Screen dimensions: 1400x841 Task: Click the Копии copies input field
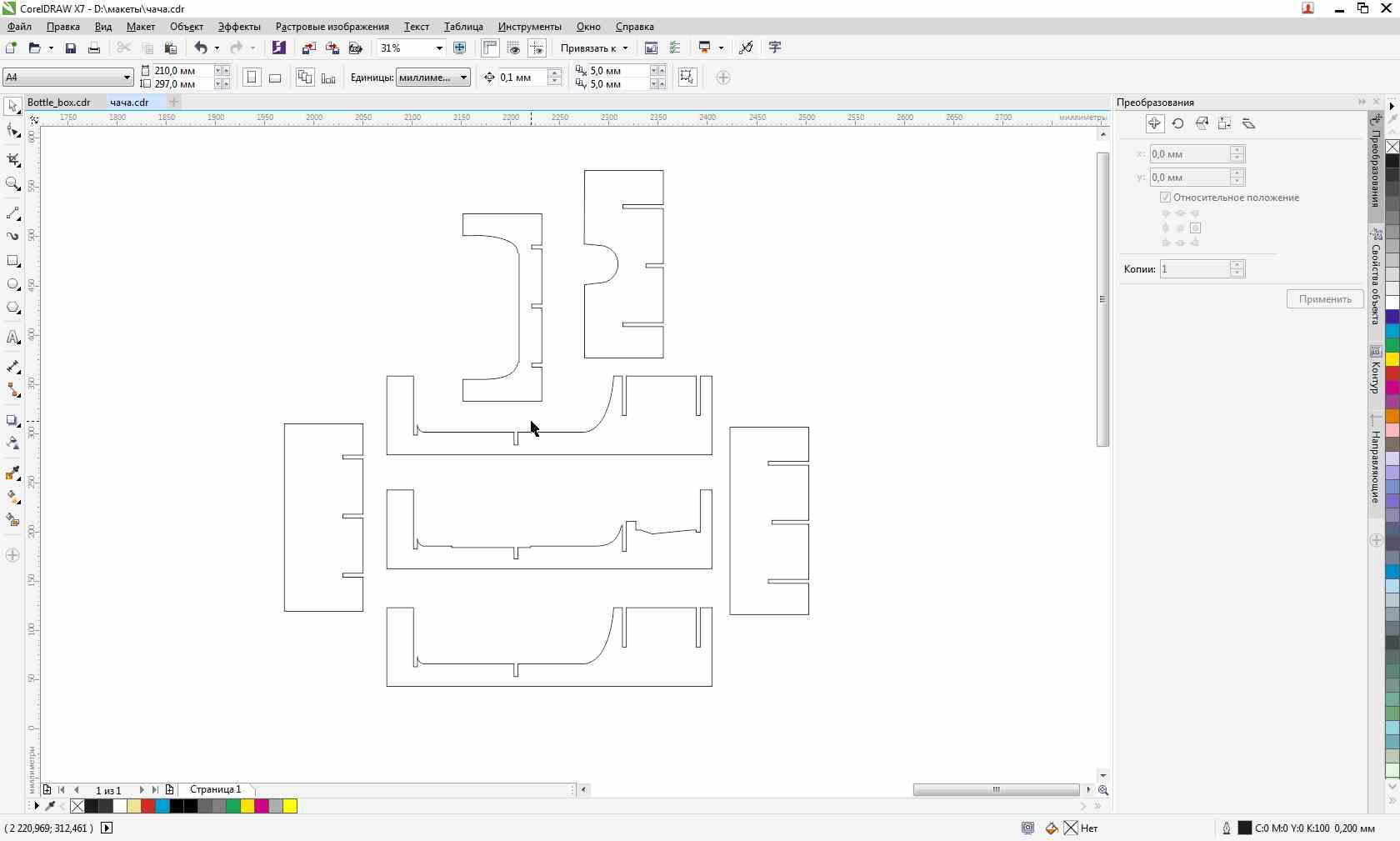(1195, 268)
